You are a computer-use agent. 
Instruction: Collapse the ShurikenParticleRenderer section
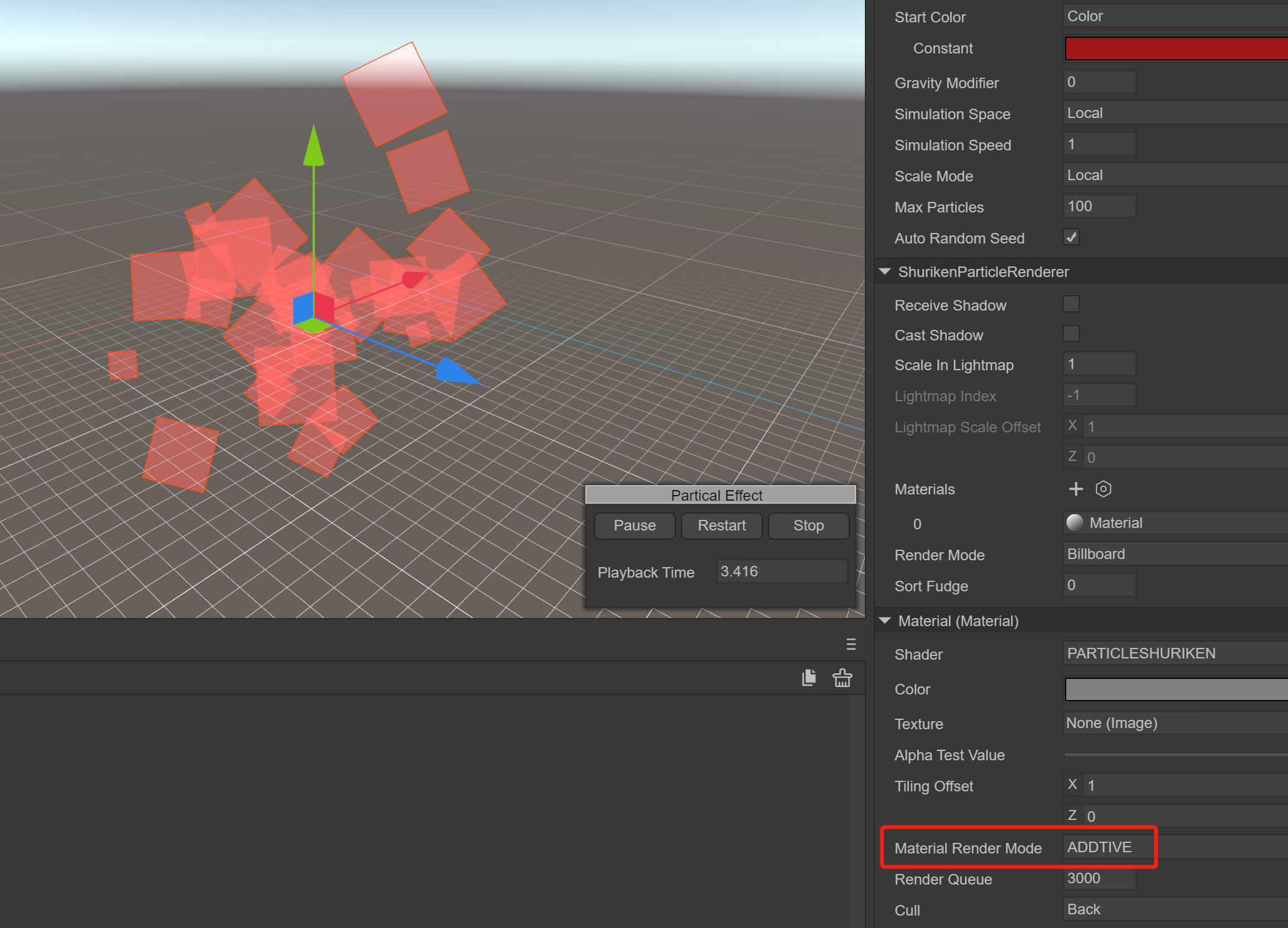[x=885, y=271]
